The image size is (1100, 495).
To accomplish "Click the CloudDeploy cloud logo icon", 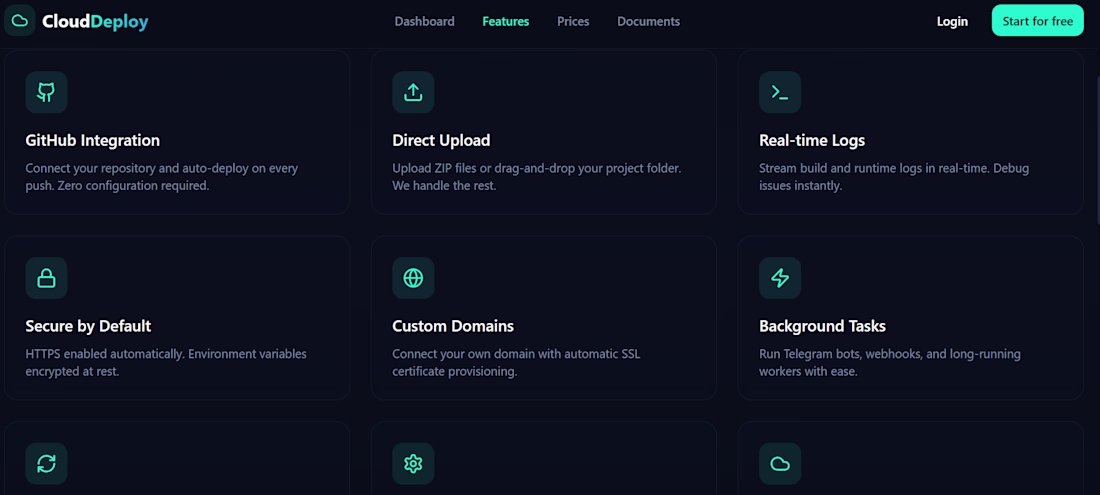I will (x=20, y=20).
